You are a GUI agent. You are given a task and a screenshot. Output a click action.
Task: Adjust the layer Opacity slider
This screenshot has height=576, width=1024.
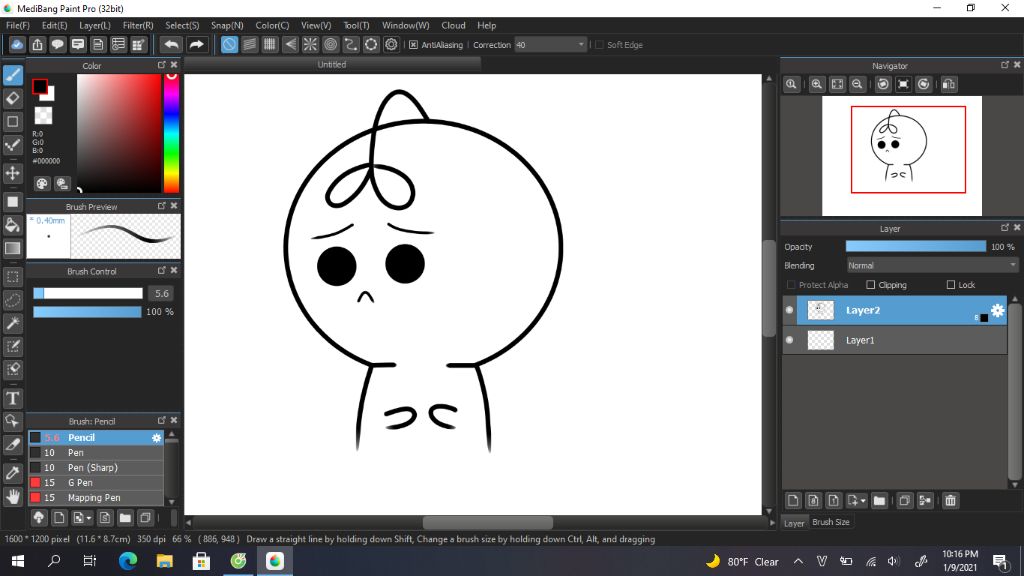pyautogui.click(x=916, y=246)
